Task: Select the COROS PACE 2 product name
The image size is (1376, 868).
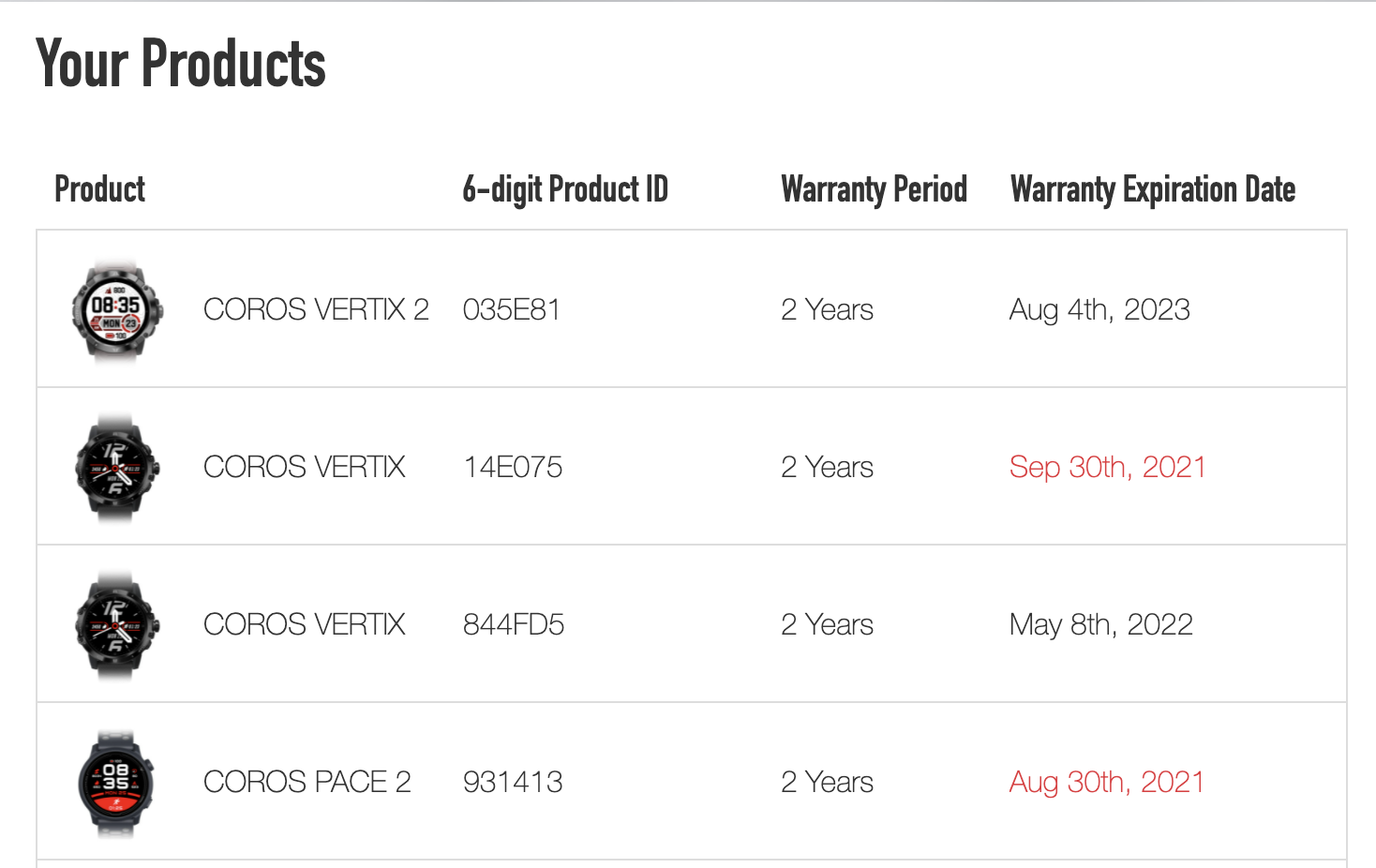Action: (x=307, y=782)
